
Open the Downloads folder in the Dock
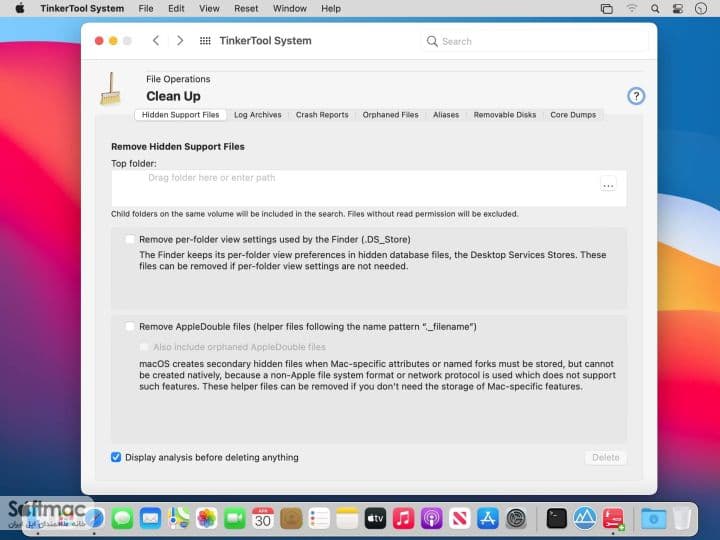(x=654, y=519)
